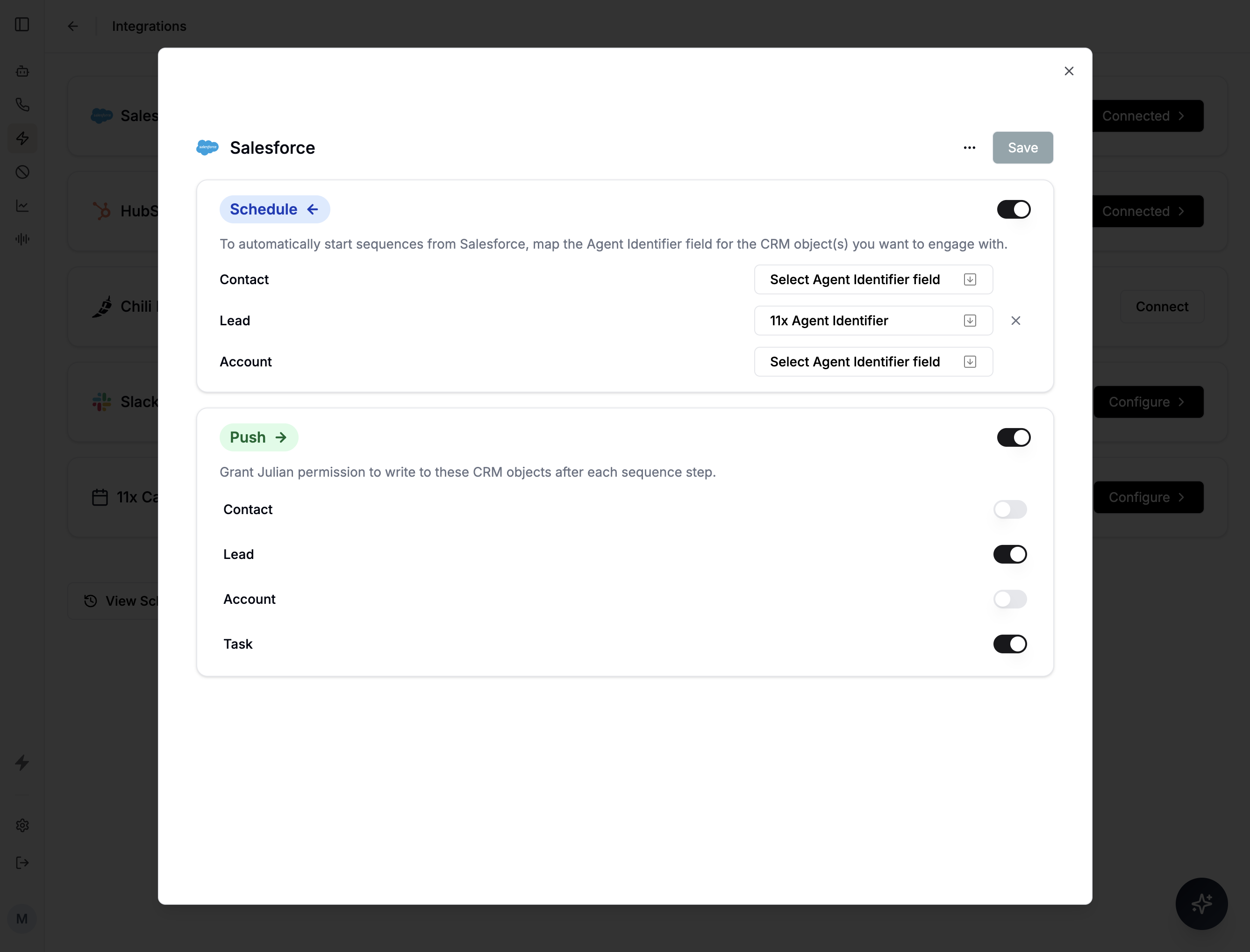The width and height of the screenshot is (1250, 952).
Task: Click HubSpot Connected button in background
Action: point(1148,211)
